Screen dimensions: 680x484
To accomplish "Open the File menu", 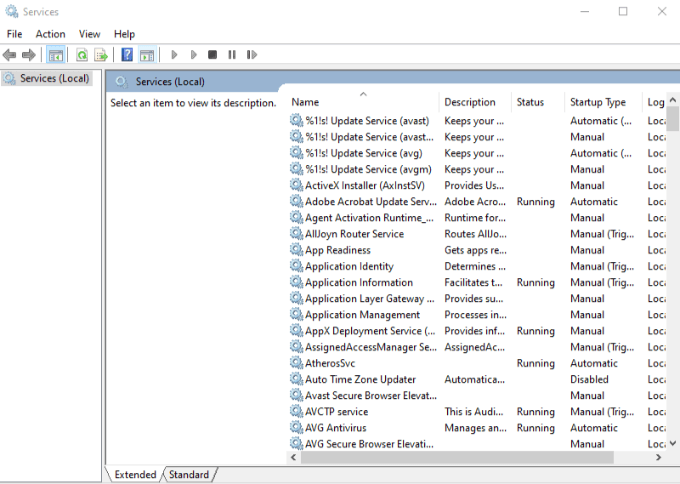I will click(14, 34).
